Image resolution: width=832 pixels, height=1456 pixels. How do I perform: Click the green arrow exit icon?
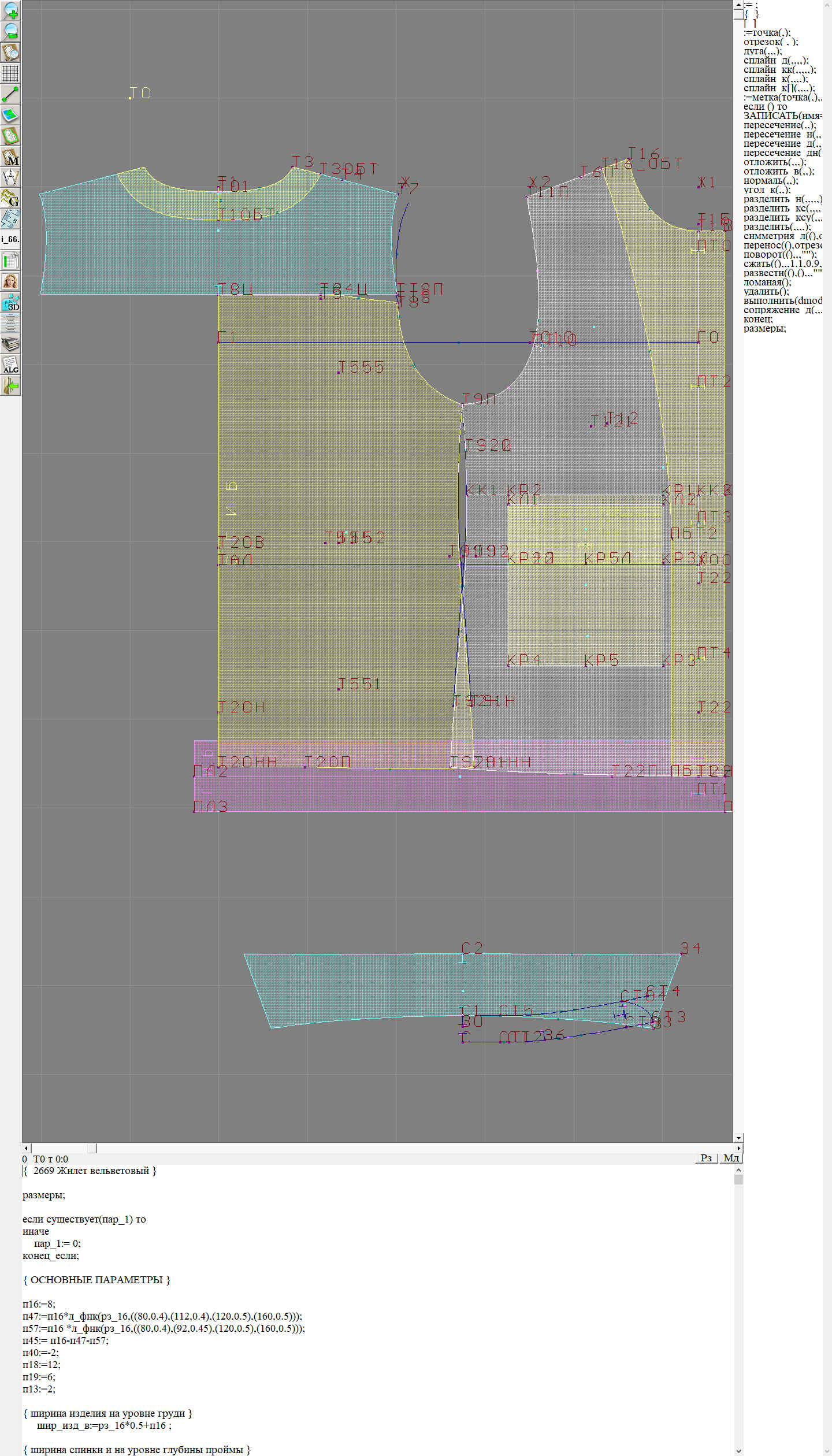pyautogui.click(x=10, y=385)
